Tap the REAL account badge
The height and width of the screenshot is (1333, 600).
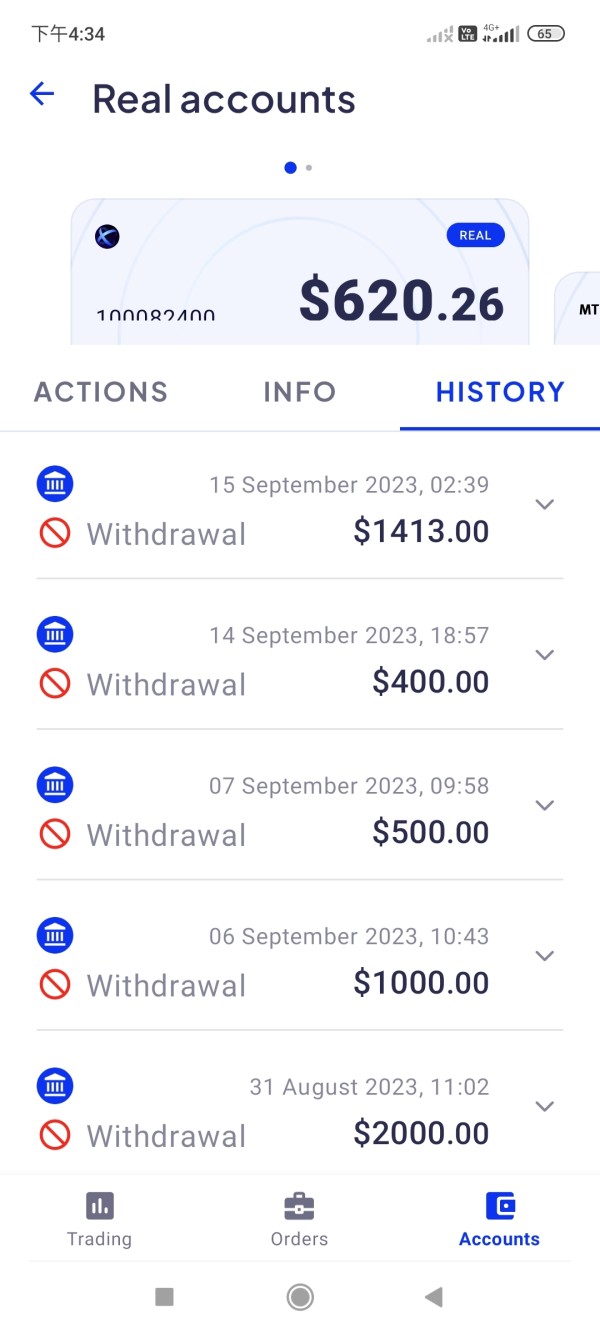click(475, 236)
